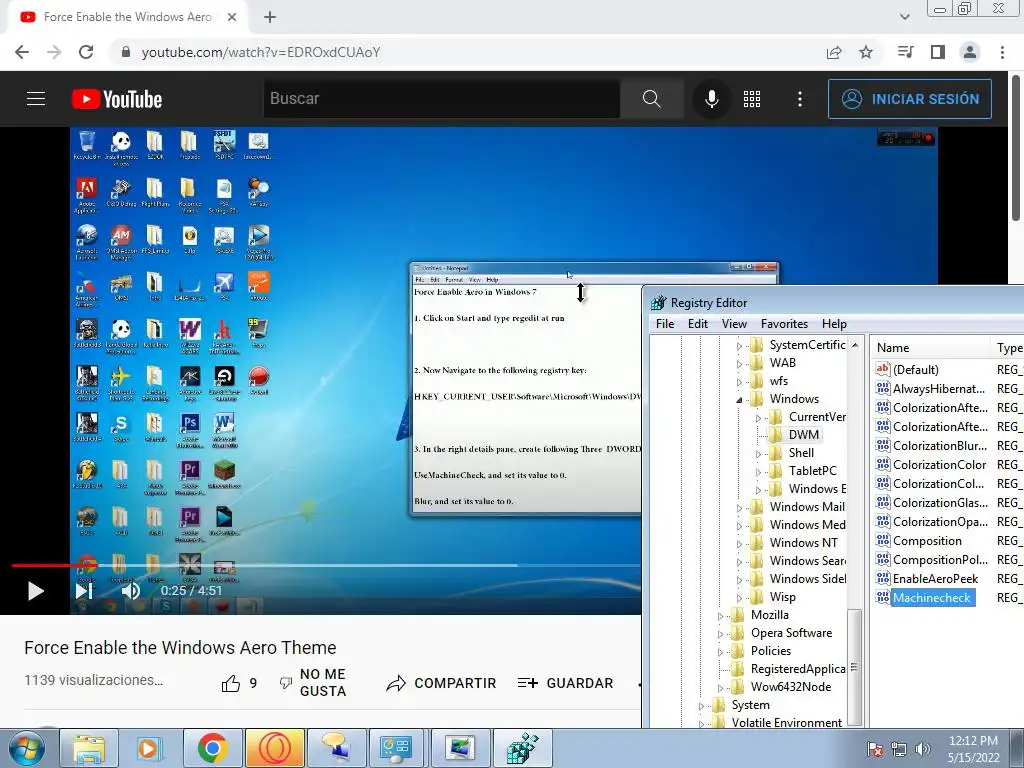Open the volume icon in system tray
1024x768 pixels.
point(923,749)
